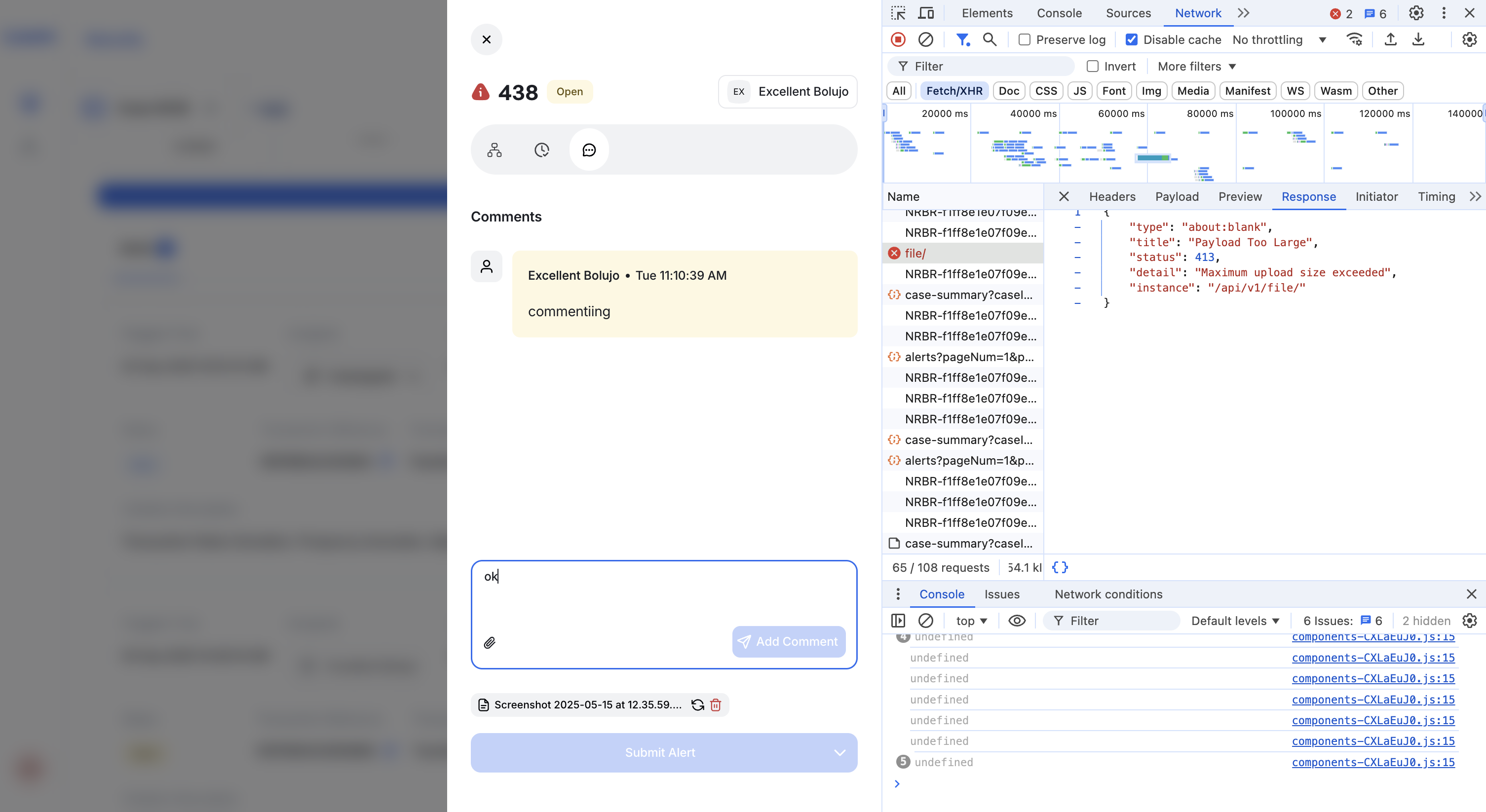Click the attachment paperclip icon
Viewport: 1486px width, 812px height.
pyautogui.click(x=489, y=642)
